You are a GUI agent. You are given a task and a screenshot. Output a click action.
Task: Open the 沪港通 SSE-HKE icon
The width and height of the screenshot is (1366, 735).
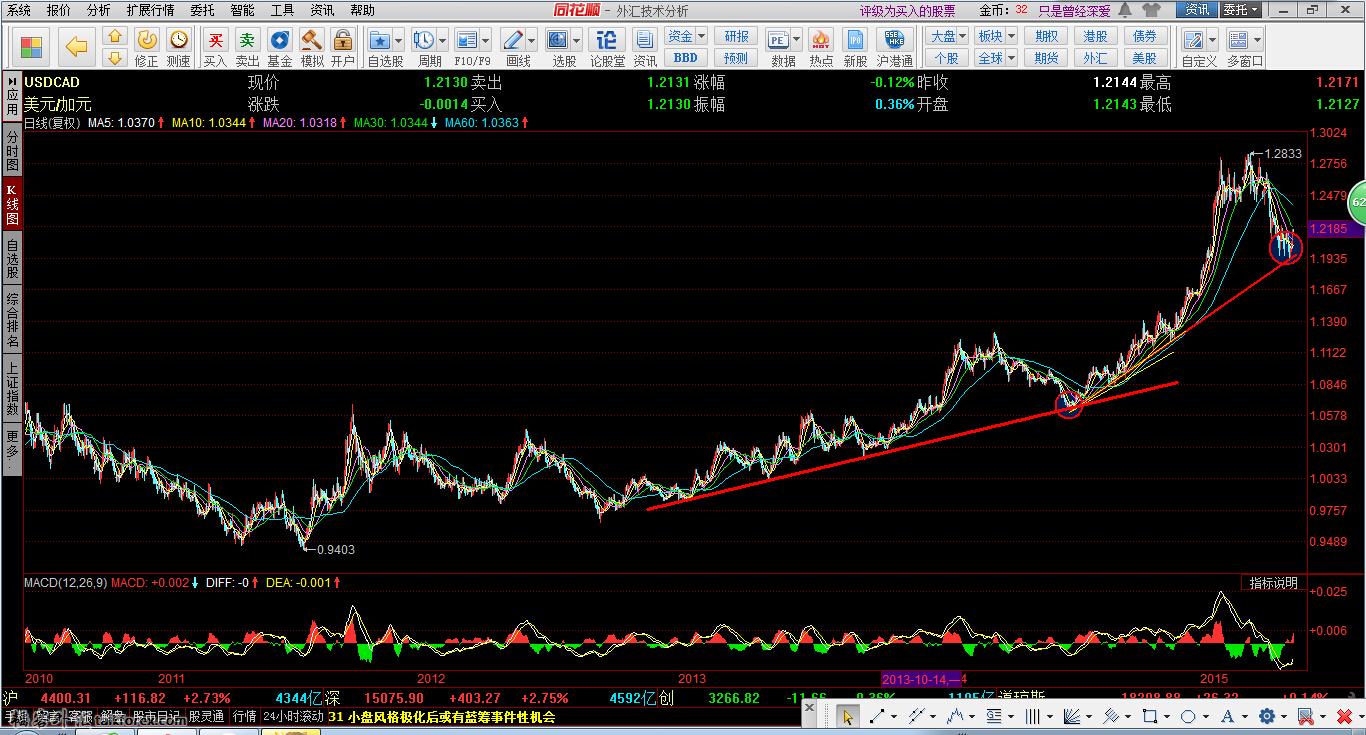[895, 40]
